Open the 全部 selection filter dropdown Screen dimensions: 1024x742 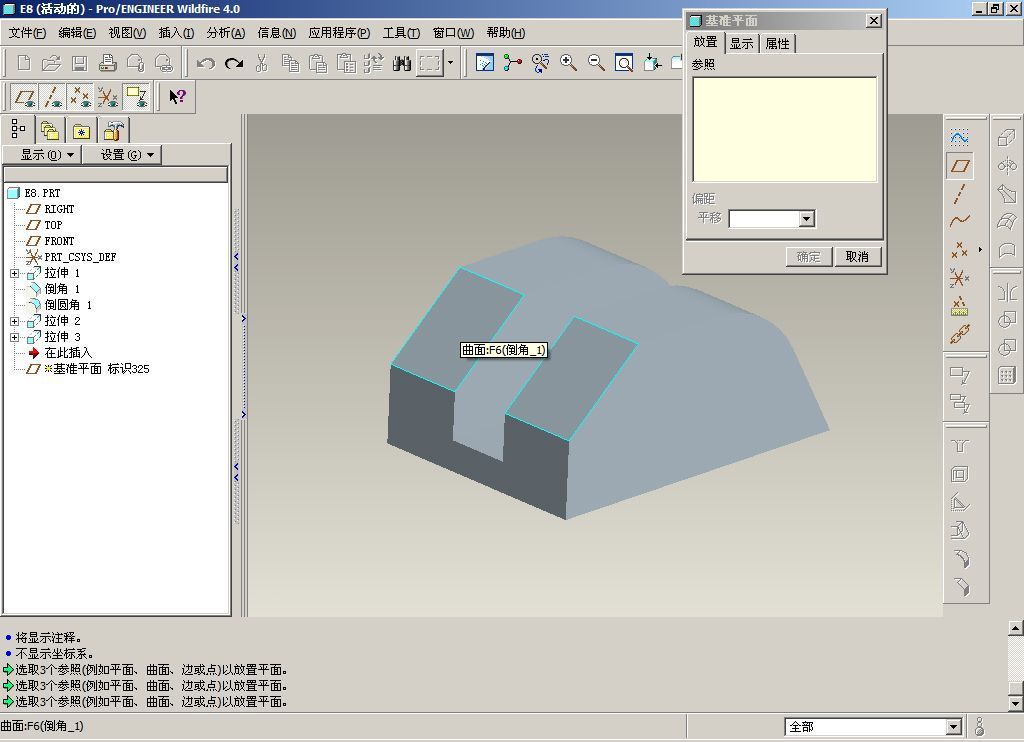coord(953,726)
